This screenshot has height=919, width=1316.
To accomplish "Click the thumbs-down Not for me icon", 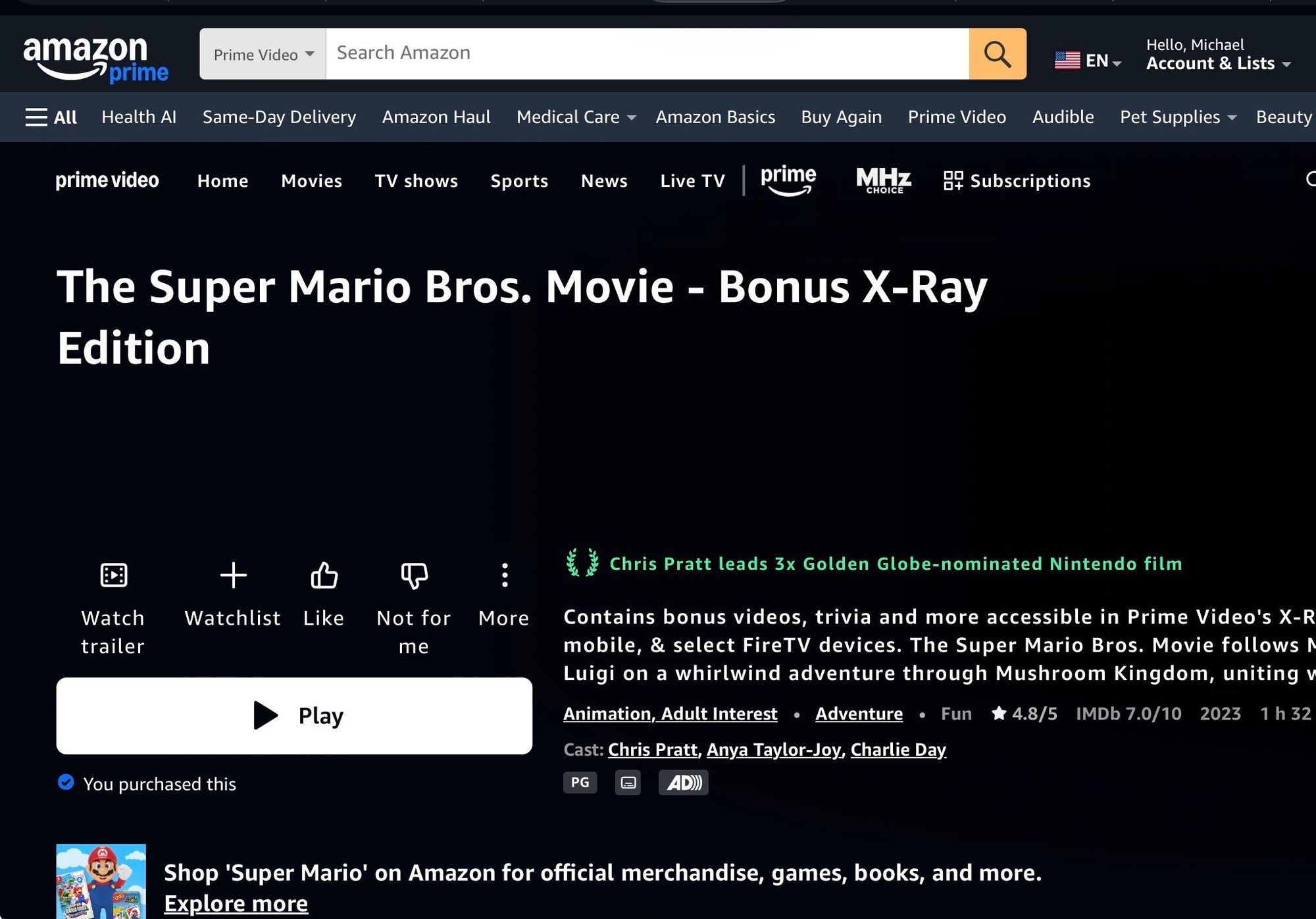I will pos(414,575).
